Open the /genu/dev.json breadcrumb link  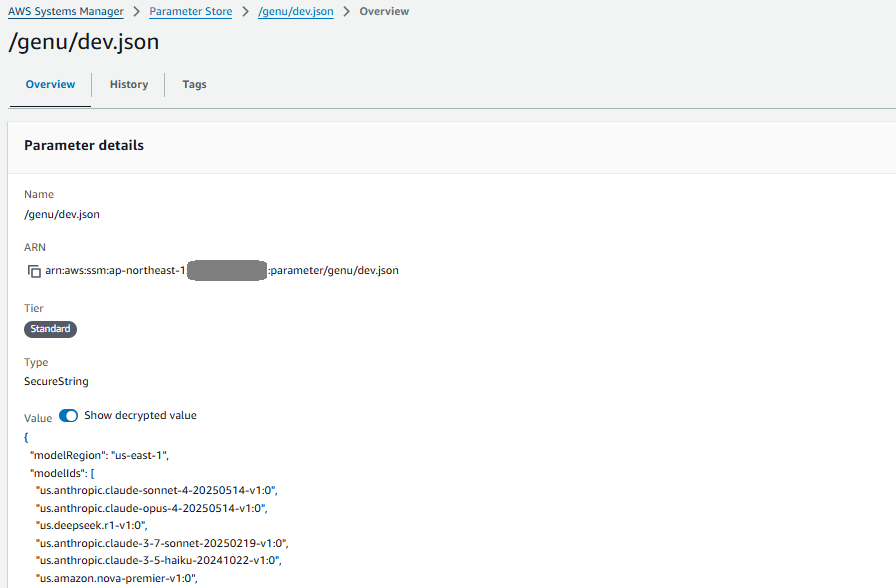pyautogui.click(x=295, y=11)
